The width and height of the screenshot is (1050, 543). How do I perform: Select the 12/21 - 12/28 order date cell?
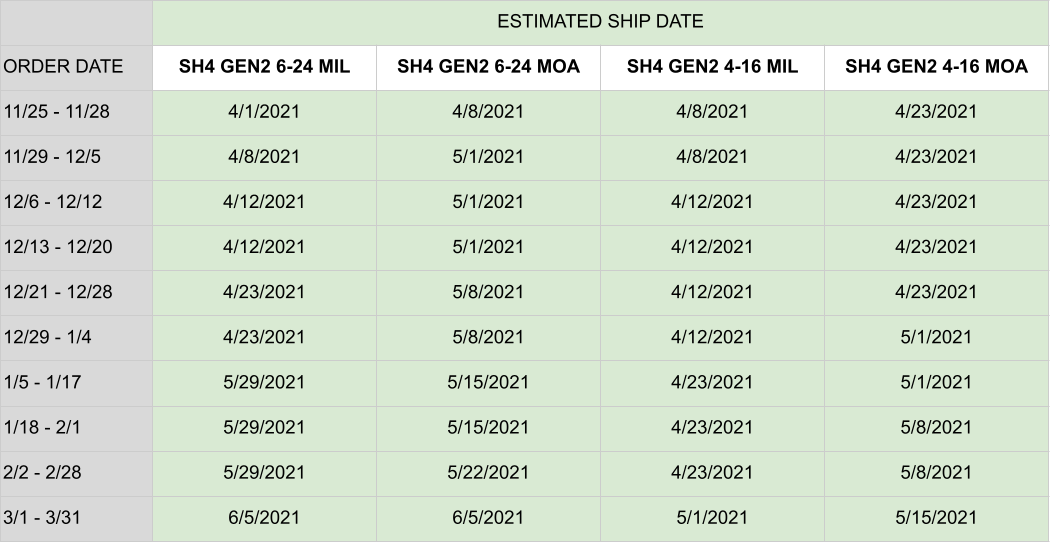76,293
